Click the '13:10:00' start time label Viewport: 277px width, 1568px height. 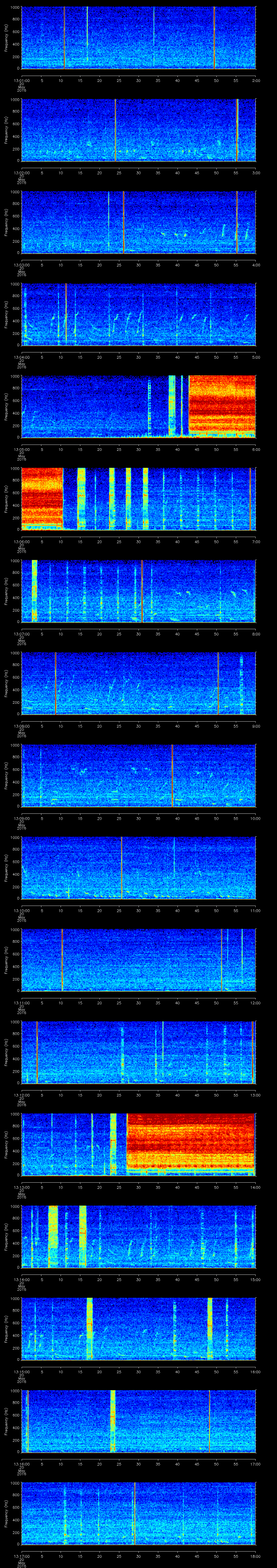[x=21, y=910]
